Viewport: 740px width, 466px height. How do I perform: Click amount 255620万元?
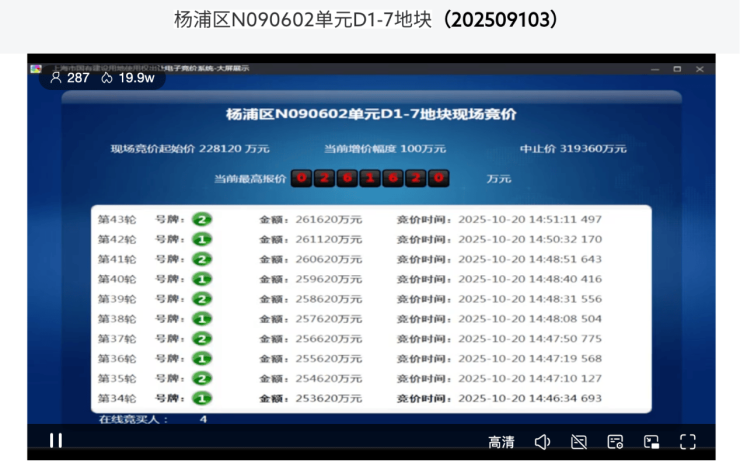point(329,358)
